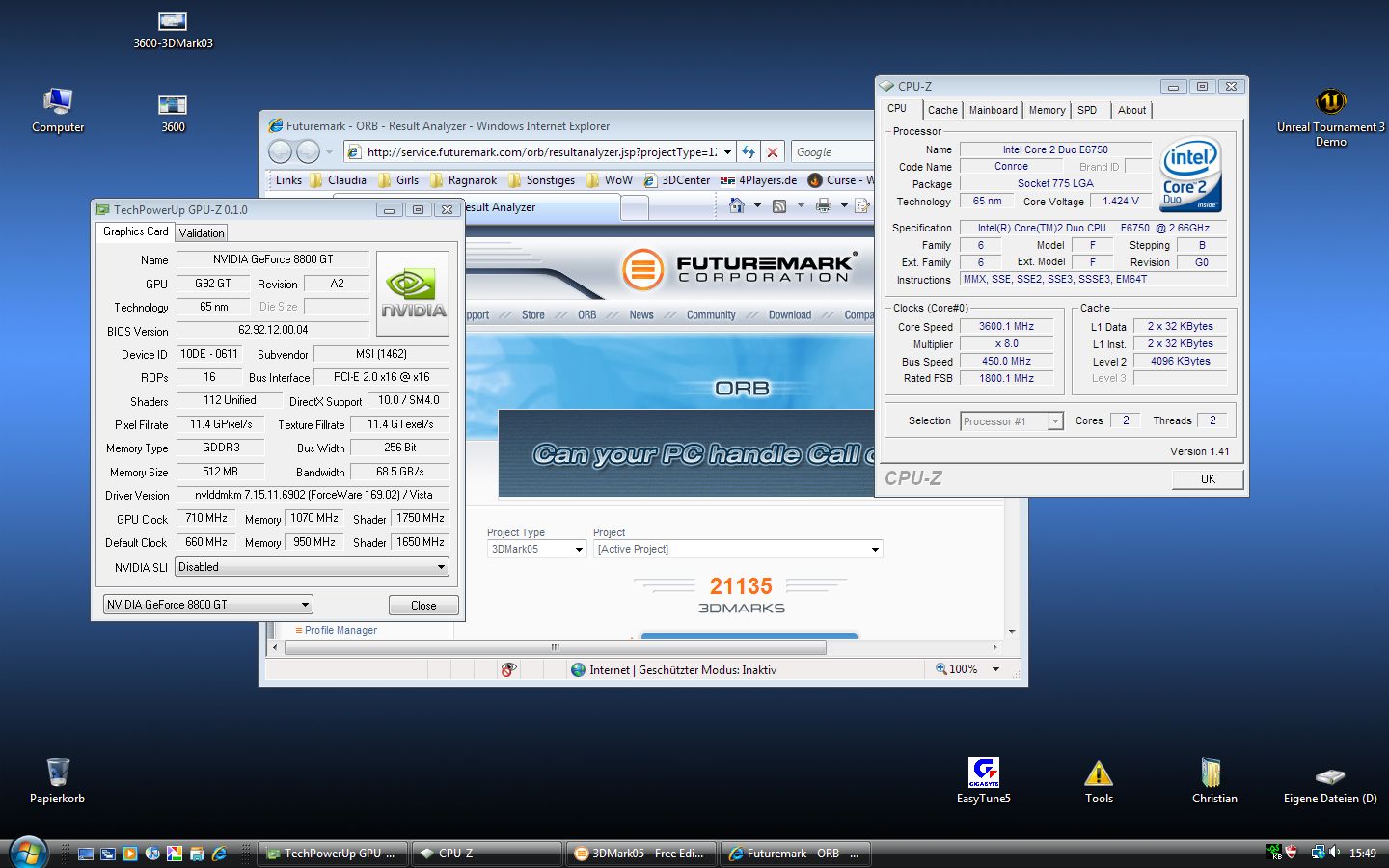Click the IE Home toolbar icon

(x=737, y=205)
